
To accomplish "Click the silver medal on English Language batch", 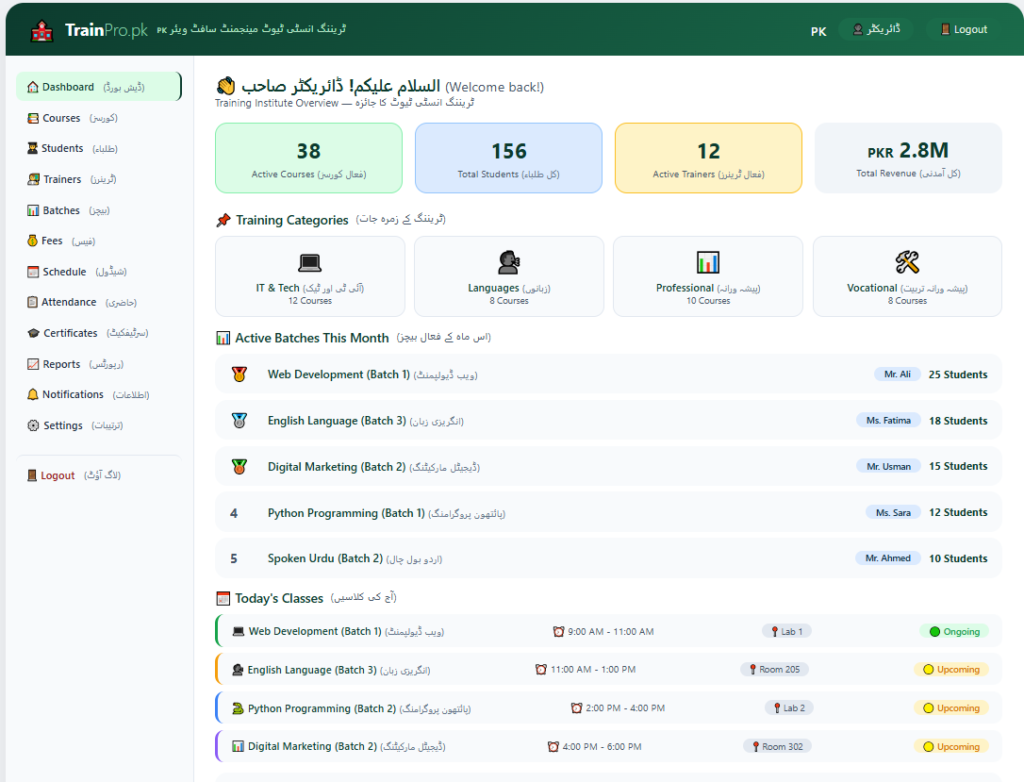I will click(x=239, y=421).
